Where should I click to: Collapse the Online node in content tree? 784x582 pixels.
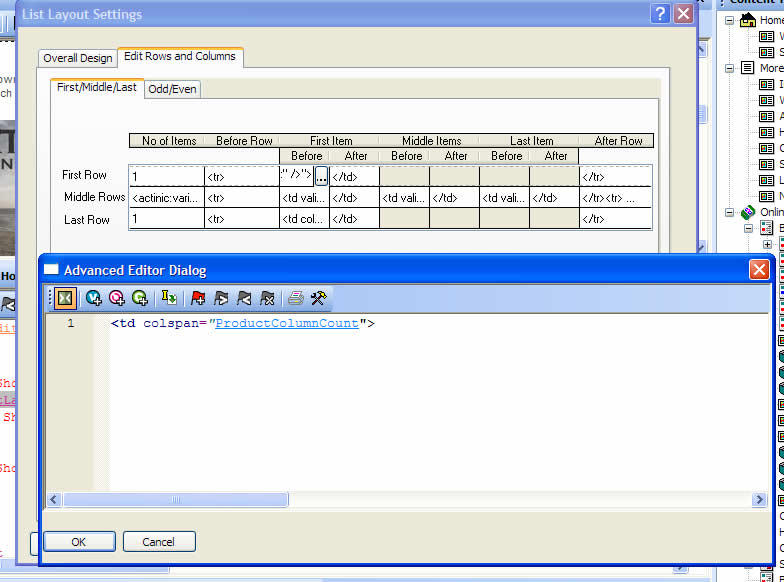click(x=730, y=213)
